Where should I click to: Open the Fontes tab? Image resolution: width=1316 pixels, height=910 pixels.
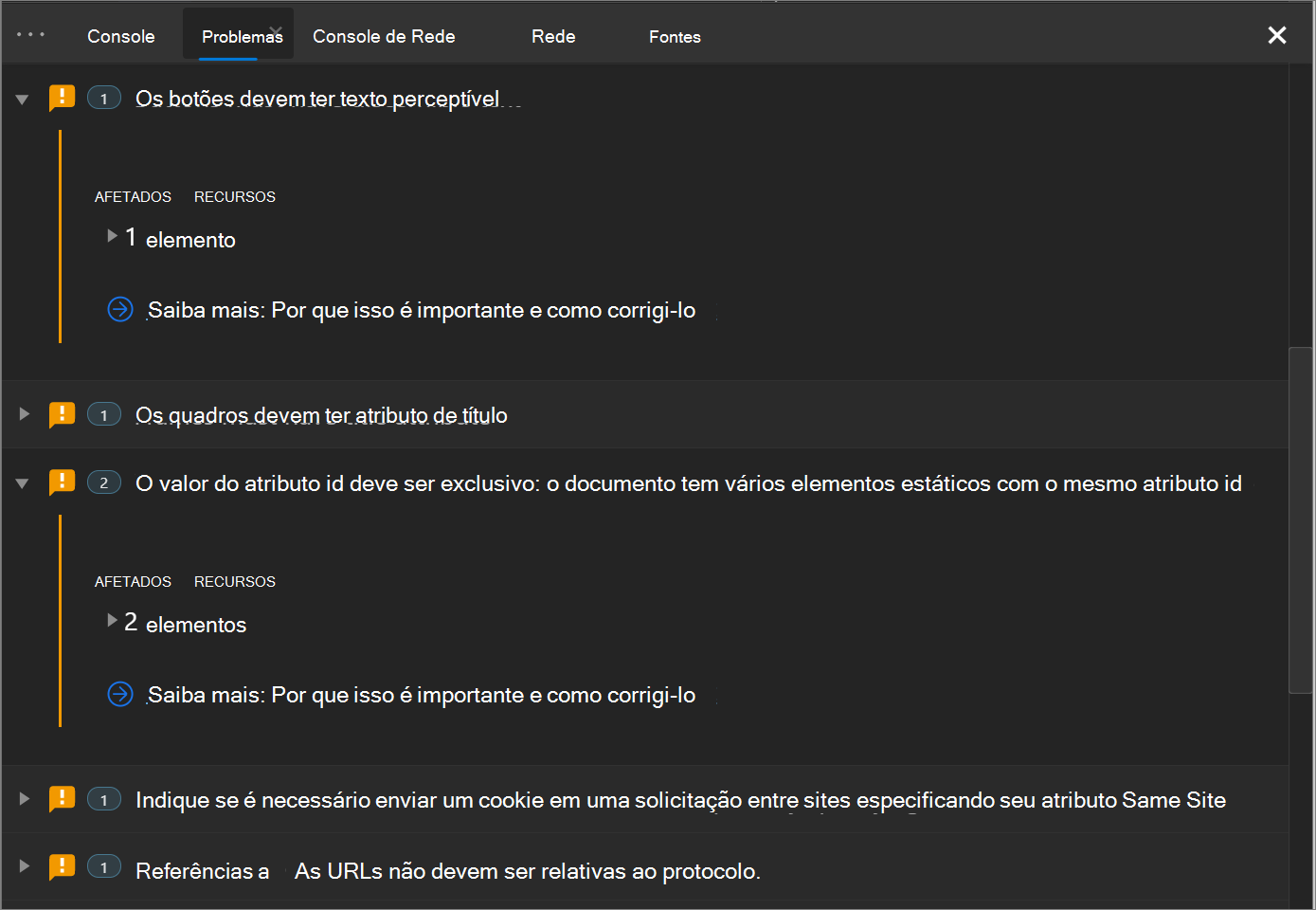675,37
